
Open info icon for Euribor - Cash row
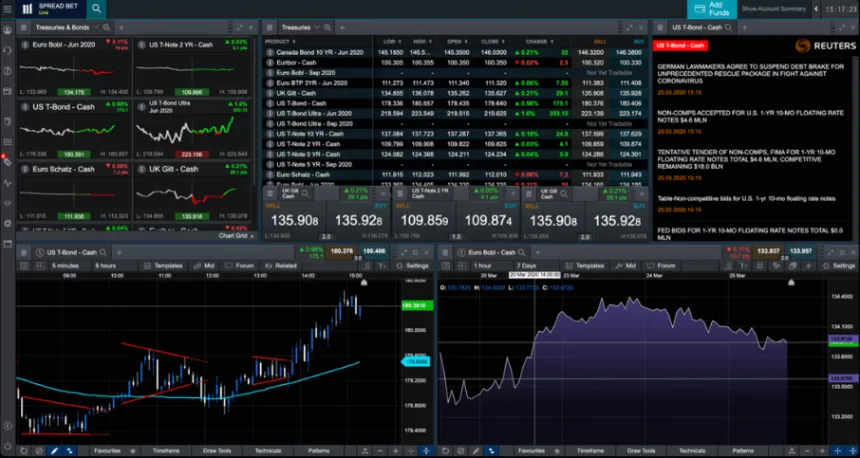[x=270, y=63]
